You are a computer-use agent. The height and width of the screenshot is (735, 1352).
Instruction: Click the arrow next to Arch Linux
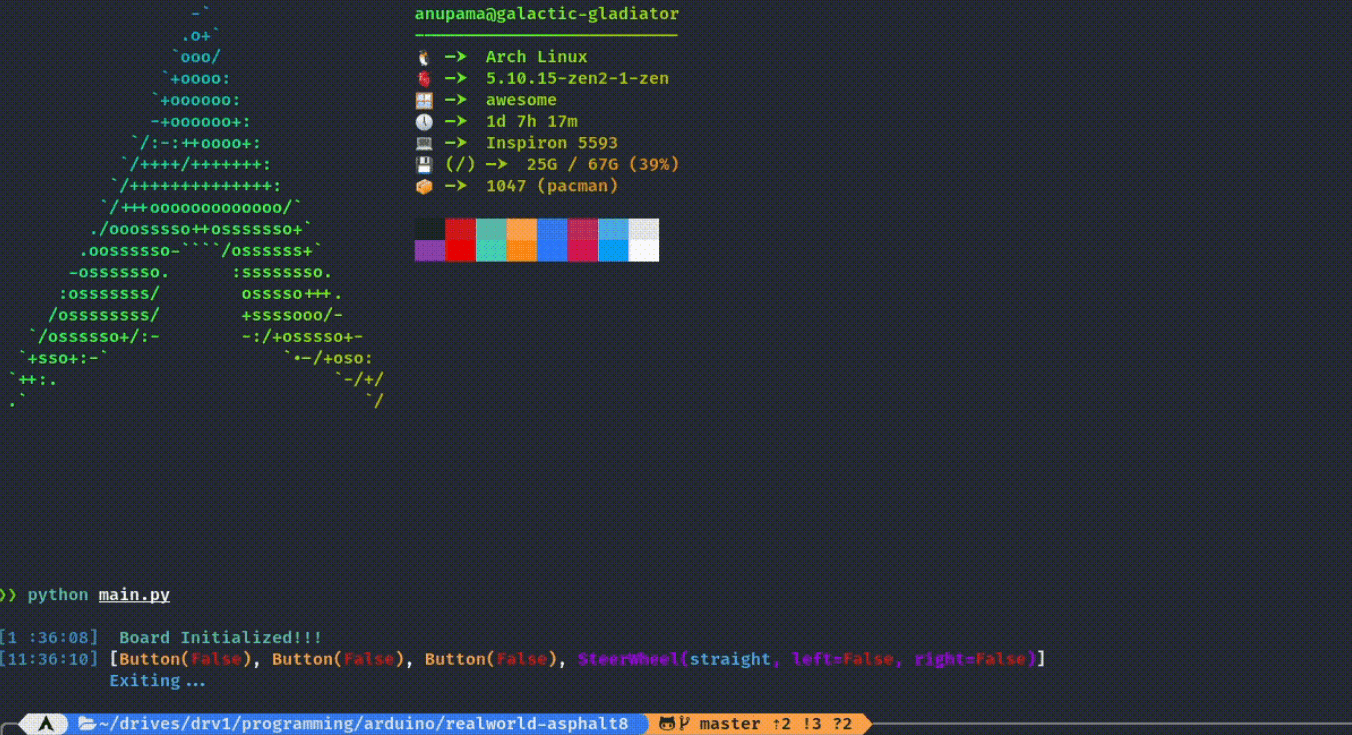[x=456, y=57]
